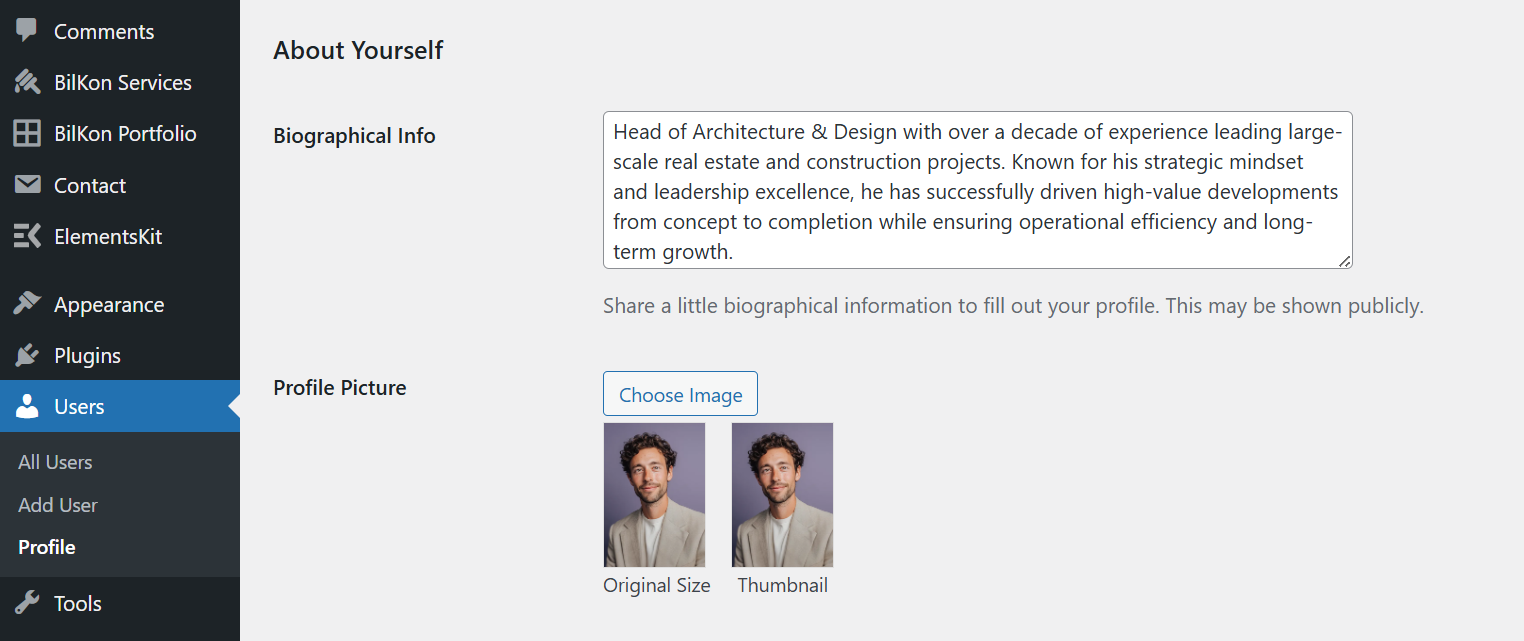Click the Original Size profile picture

tap(654, 495)
